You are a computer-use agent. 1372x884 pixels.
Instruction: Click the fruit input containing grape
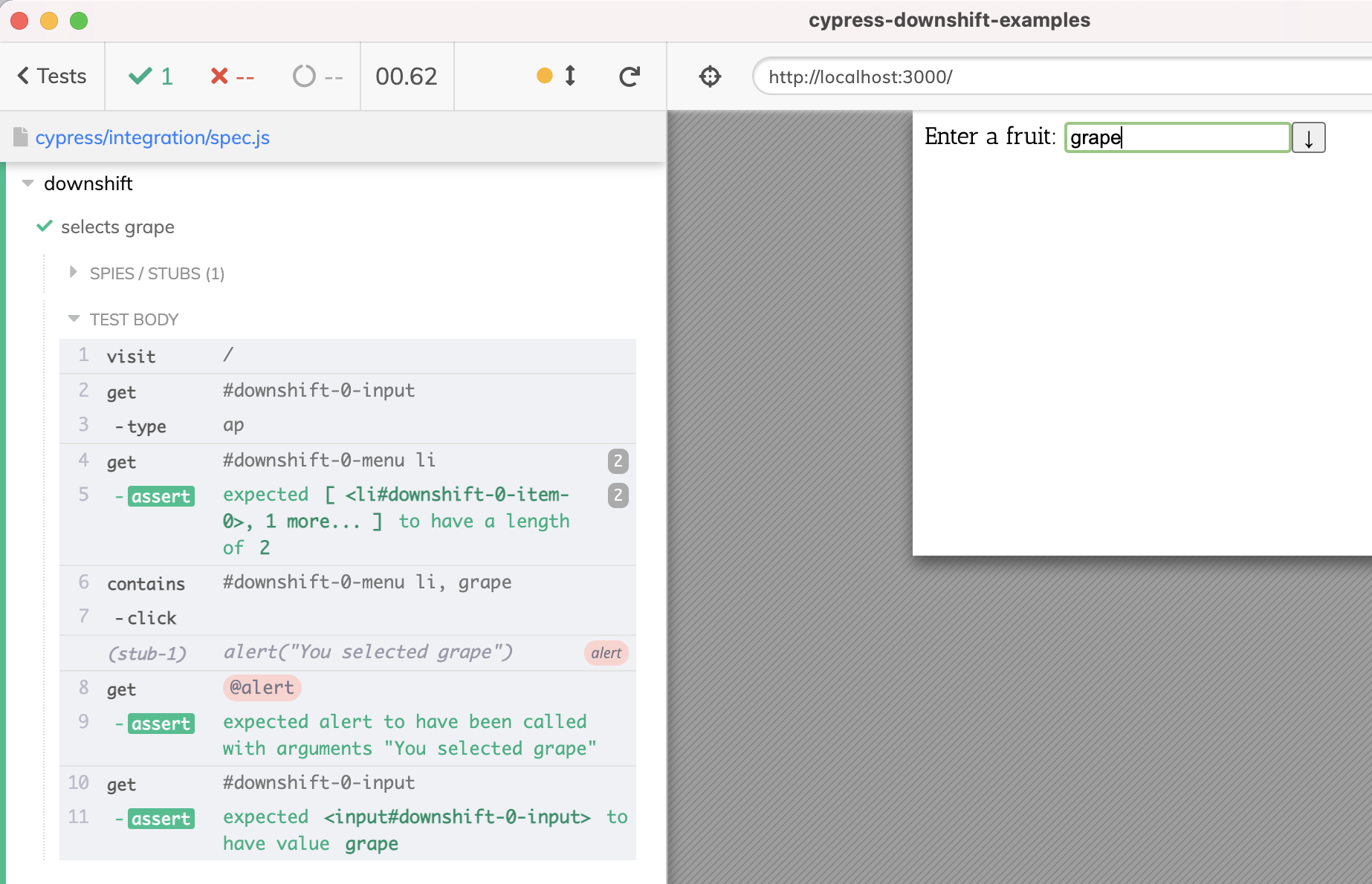click(1178, 137)
